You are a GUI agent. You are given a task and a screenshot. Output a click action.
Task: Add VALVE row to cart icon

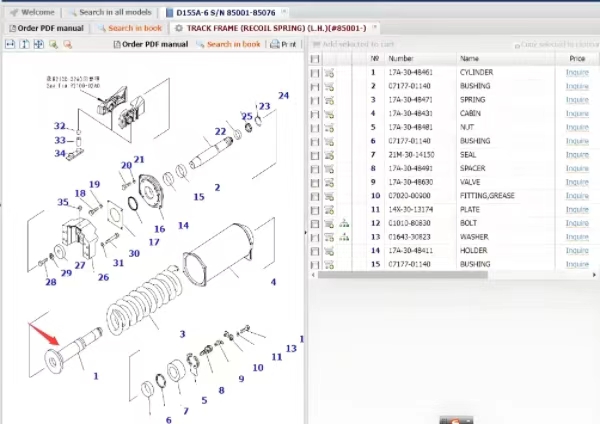point(329,183)
